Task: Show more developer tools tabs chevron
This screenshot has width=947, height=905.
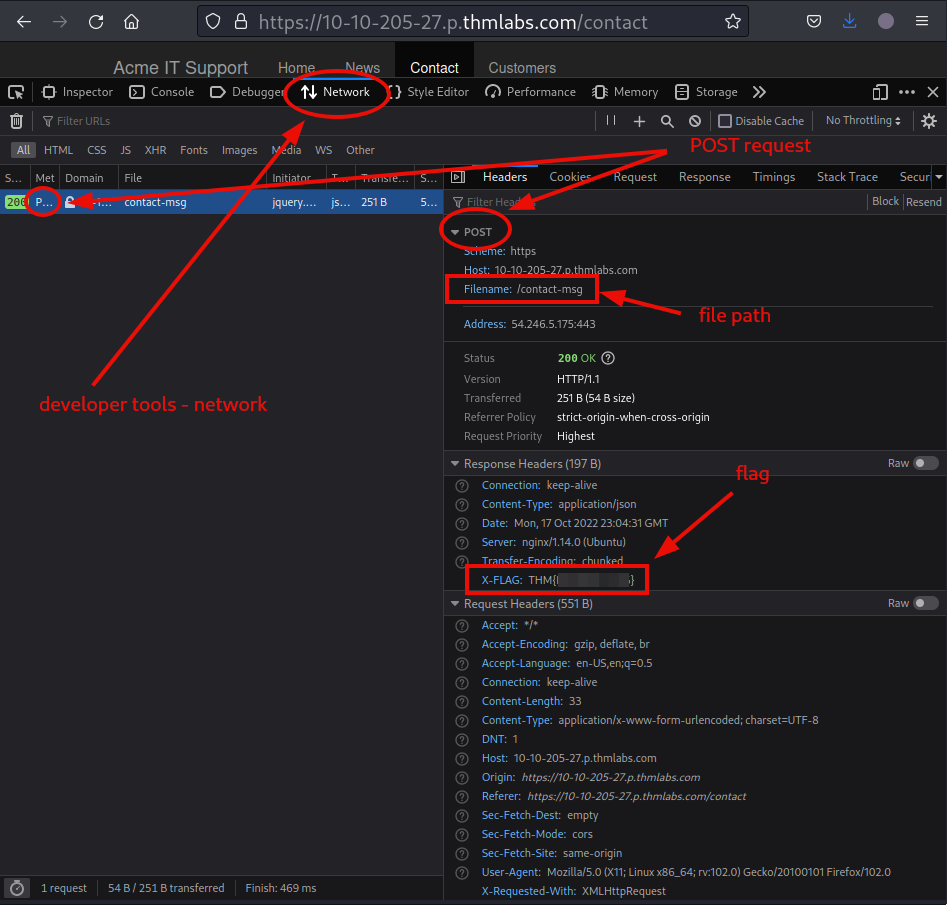Action: coord(760,92)
